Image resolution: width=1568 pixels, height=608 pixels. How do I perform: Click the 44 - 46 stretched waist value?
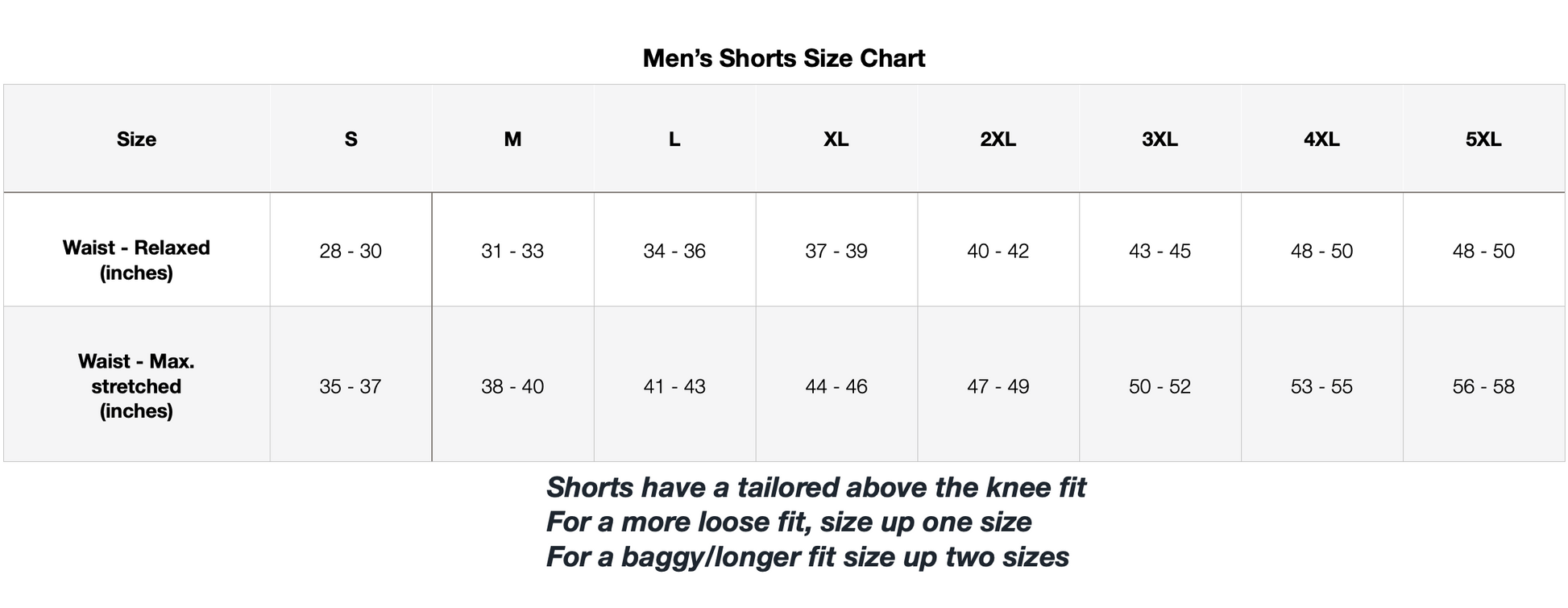point(836,387)
